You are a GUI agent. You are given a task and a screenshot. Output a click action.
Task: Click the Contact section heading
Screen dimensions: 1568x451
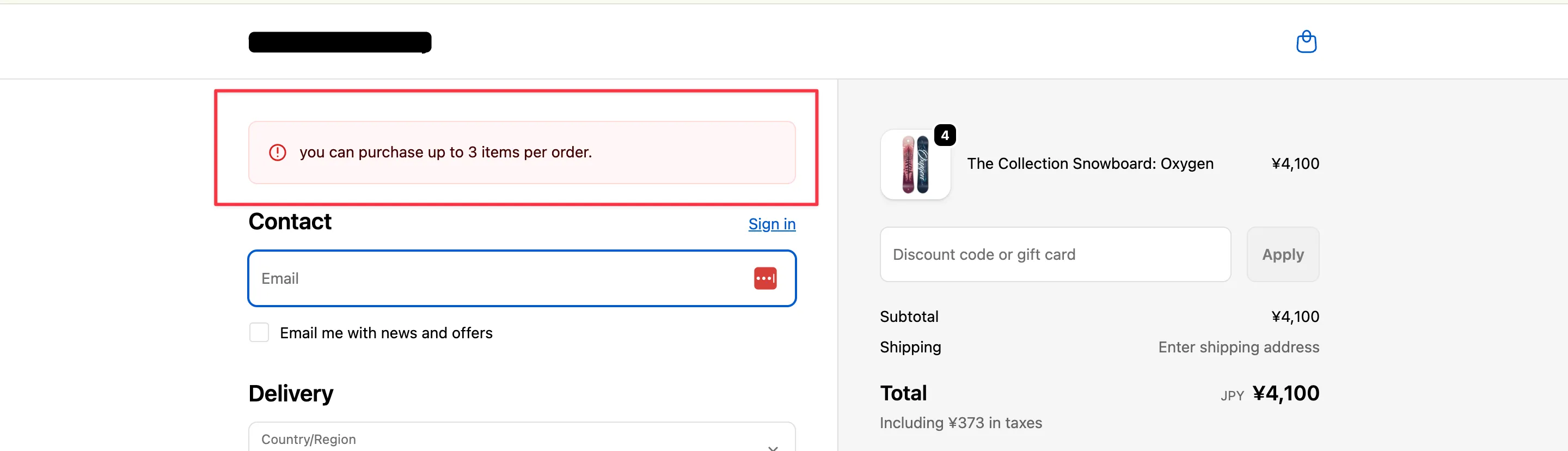(x=290, y=221)
